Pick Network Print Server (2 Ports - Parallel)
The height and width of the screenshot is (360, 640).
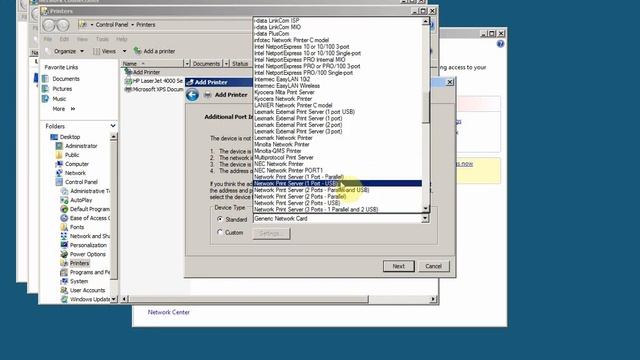coord(337,196)
